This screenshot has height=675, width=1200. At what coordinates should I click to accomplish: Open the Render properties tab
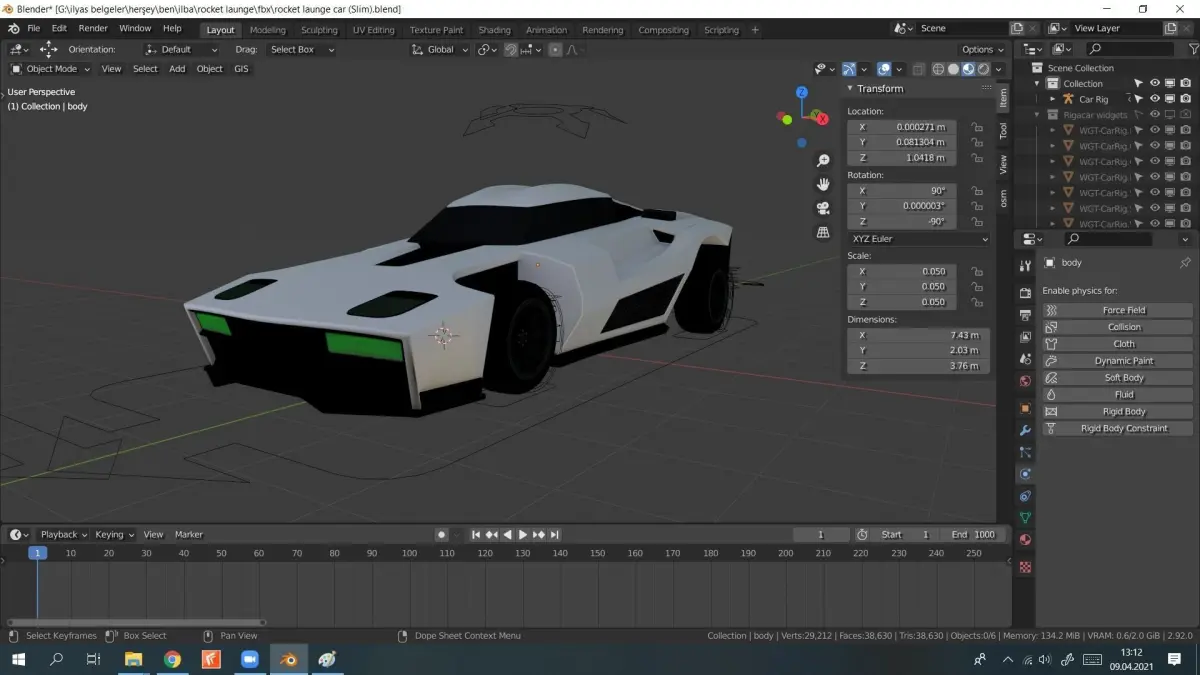(1025, 293)
